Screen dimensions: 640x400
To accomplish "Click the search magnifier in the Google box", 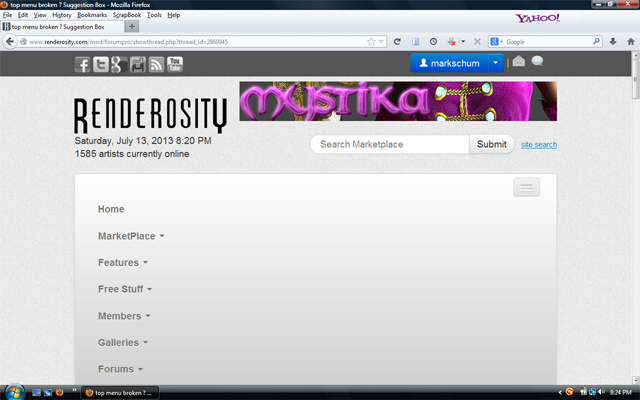I will click(x=596, y=41).
